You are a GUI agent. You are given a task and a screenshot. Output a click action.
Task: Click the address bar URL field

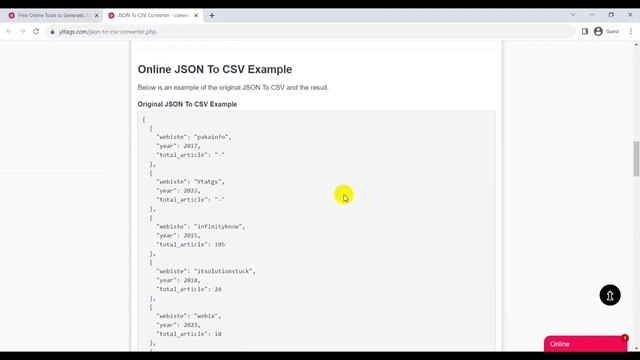[x=310, y=32]
